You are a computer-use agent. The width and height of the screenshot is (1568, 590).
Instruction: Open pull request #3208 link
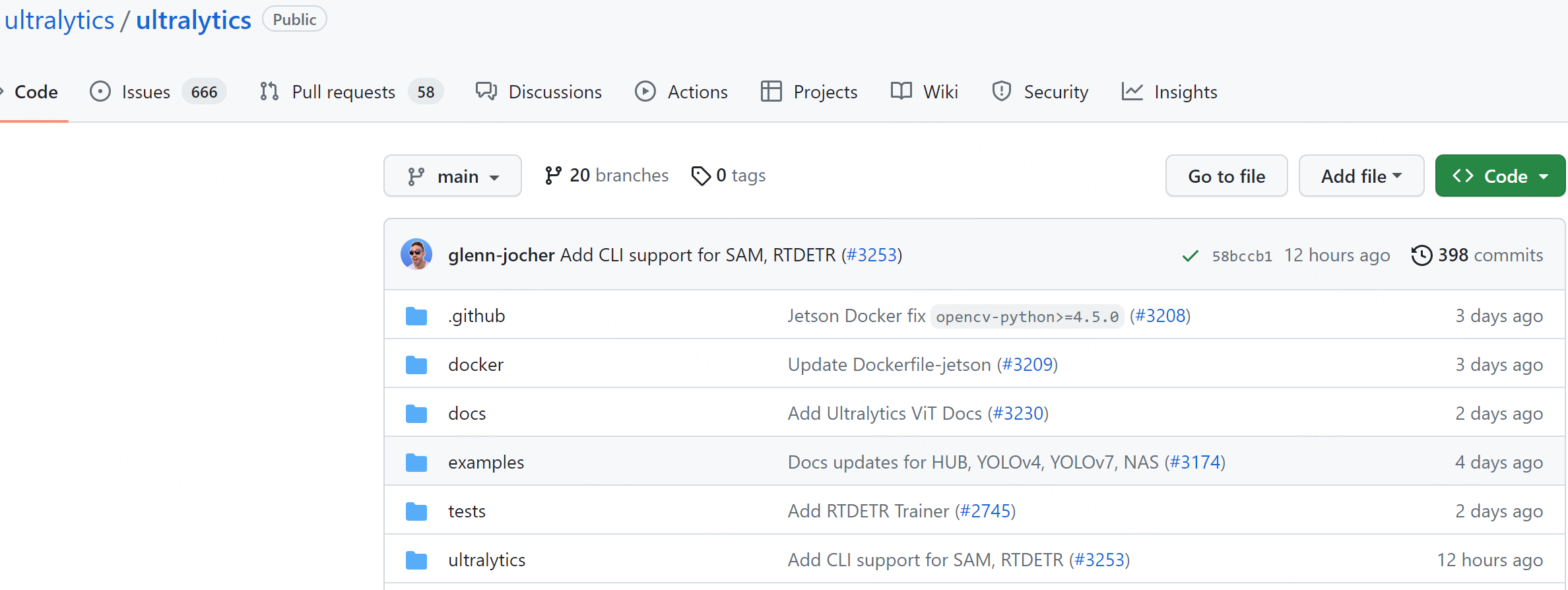1160,315
